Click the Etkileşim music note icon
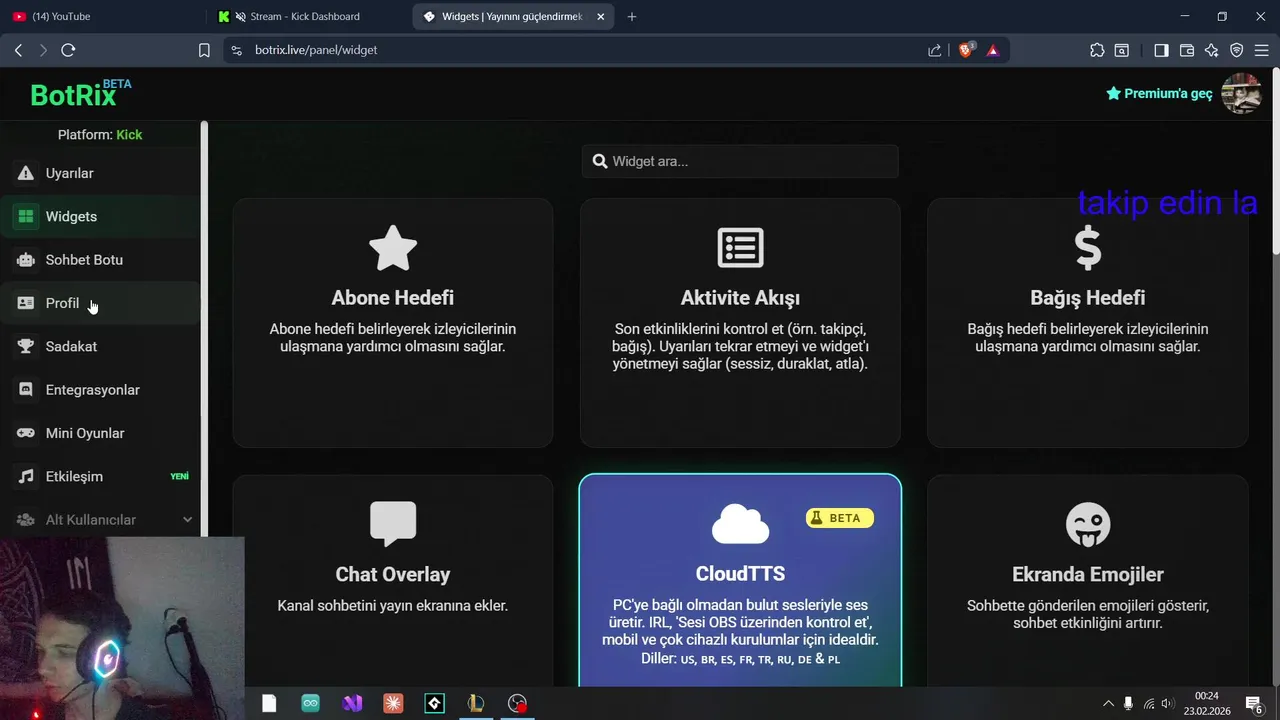Viewport: 1280px width, 720px height. pos(26,476)
